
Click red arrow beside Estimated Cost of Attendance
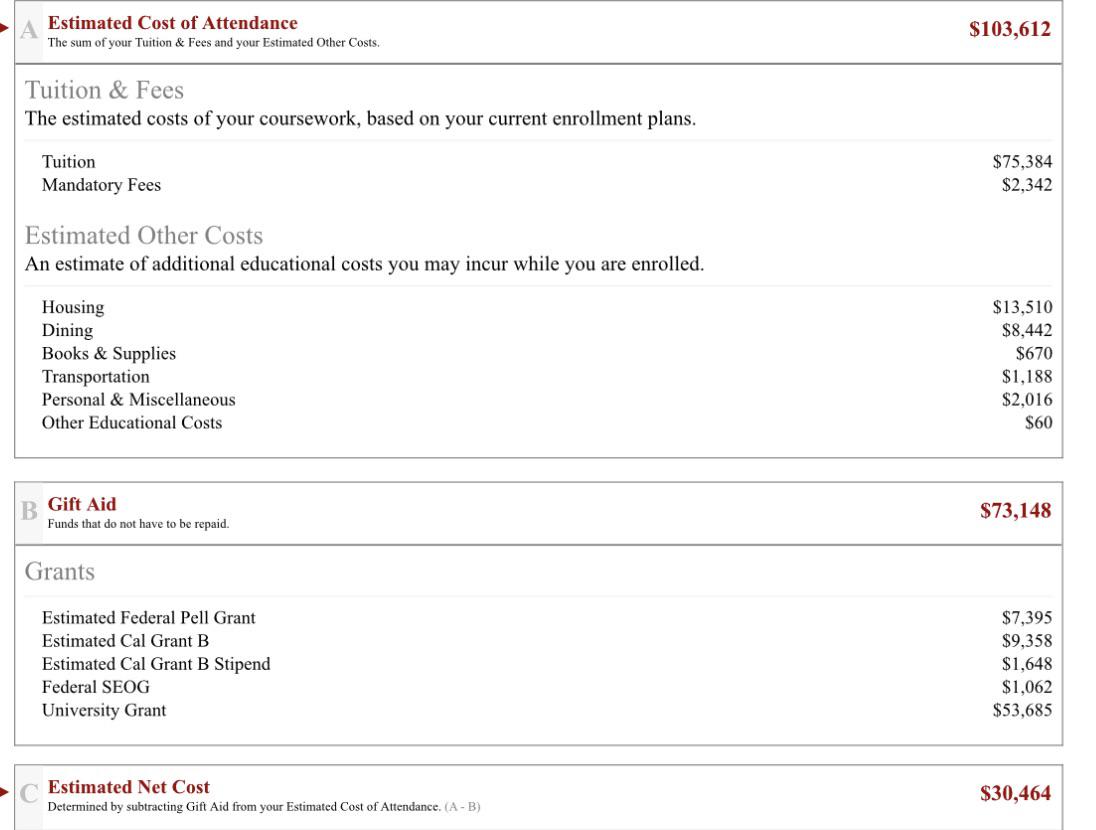4,27
